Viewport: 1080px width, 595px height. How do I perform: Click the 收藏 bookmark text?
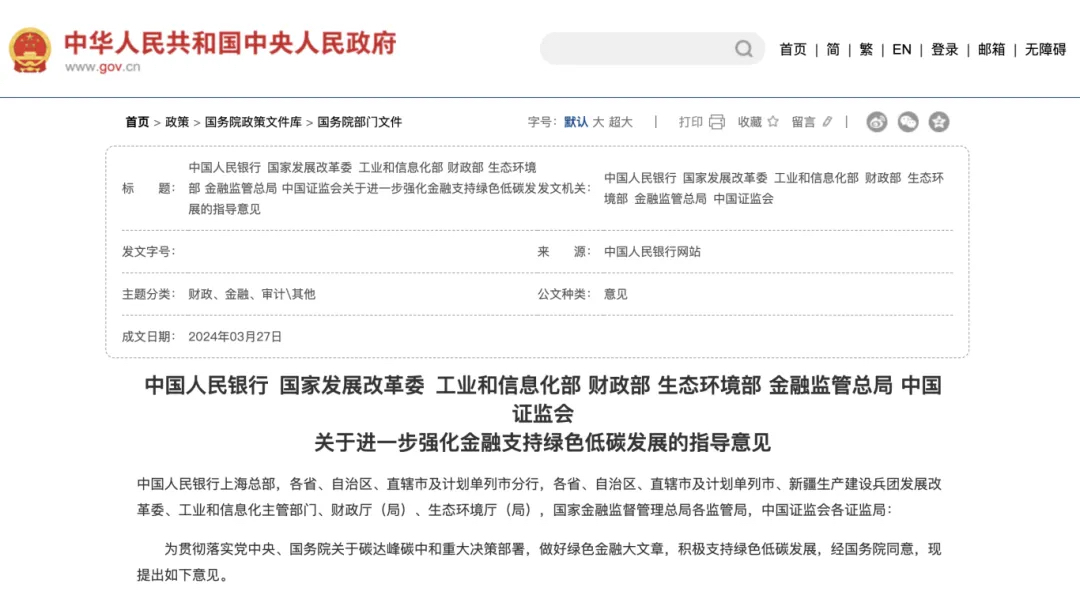tap(749, 122)
